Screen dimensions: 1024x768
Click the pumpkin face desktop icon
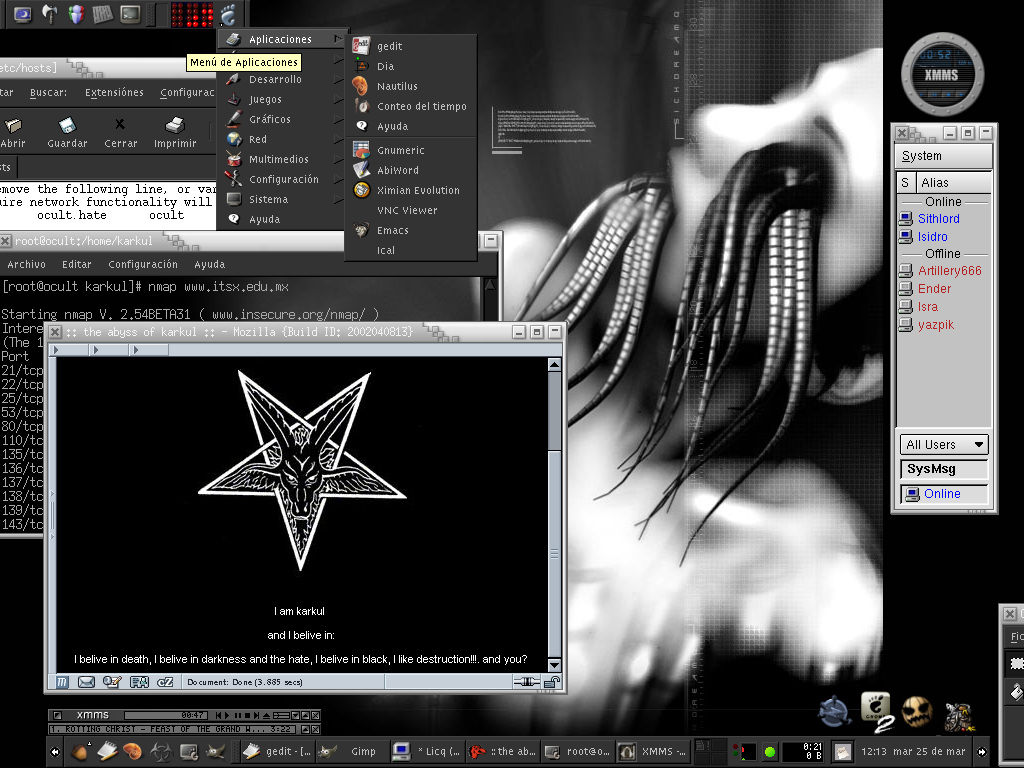click(x=917, y=712)
